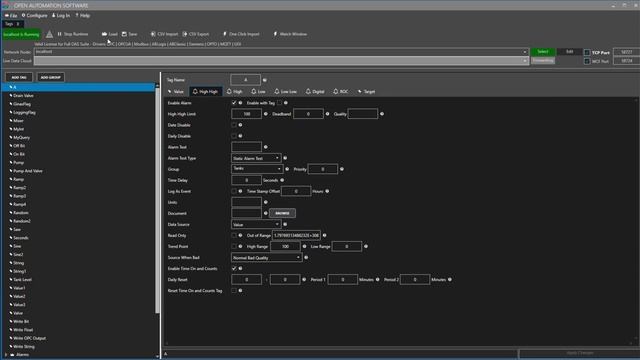Click the help icon next to Tag Name field

click(x=264, y=80)
